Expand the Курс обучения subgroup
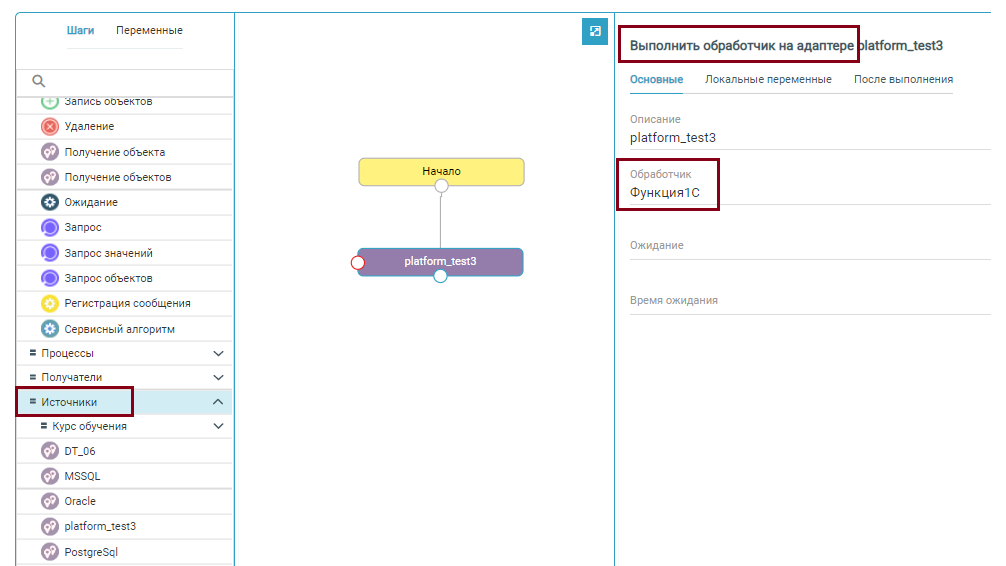 pyautogui.click(x=218, y=427)
